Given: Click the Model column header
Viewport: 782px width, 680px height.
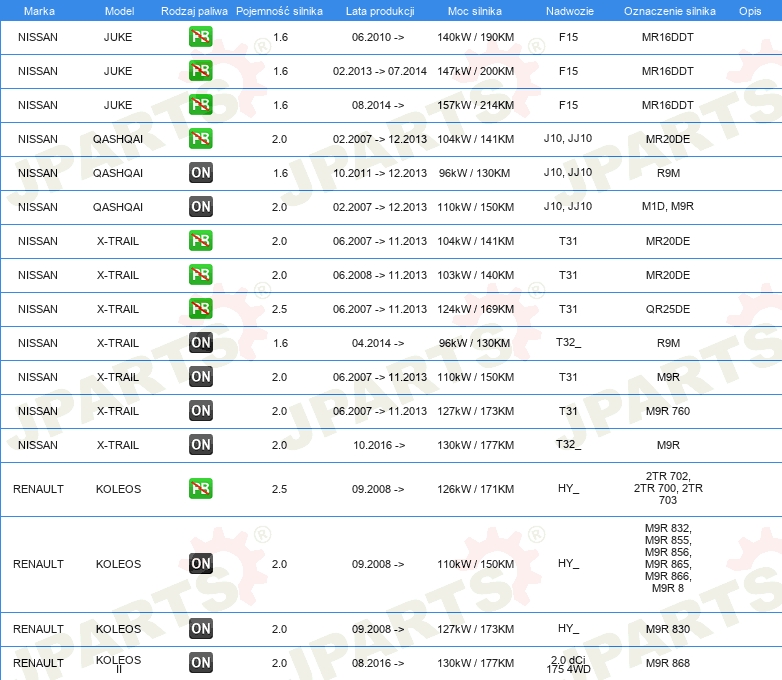Looking at the screenshot, I should (119, 11).
